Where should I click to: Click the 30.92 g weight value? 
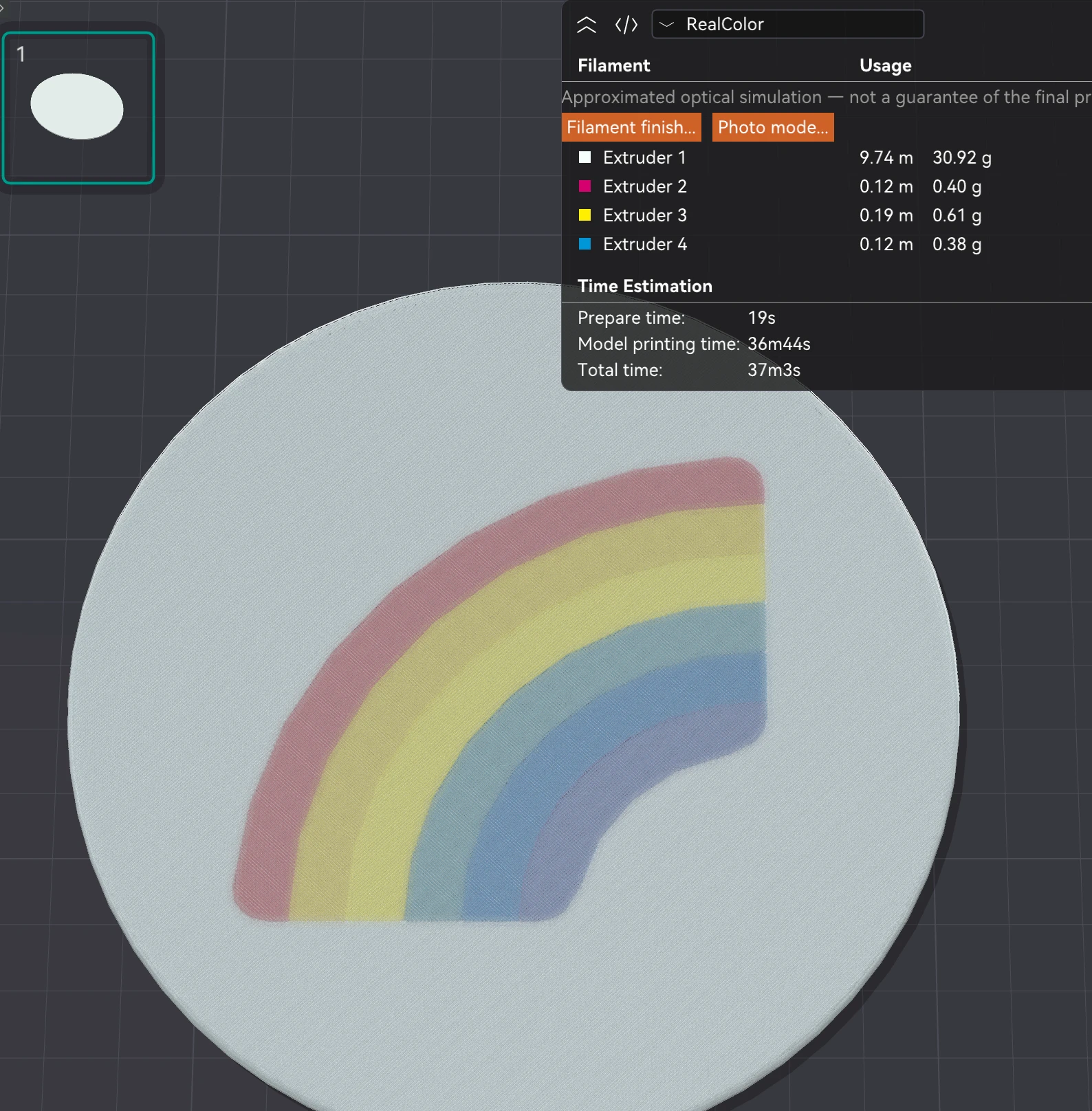pyautogui.click(x=962, y=157)
